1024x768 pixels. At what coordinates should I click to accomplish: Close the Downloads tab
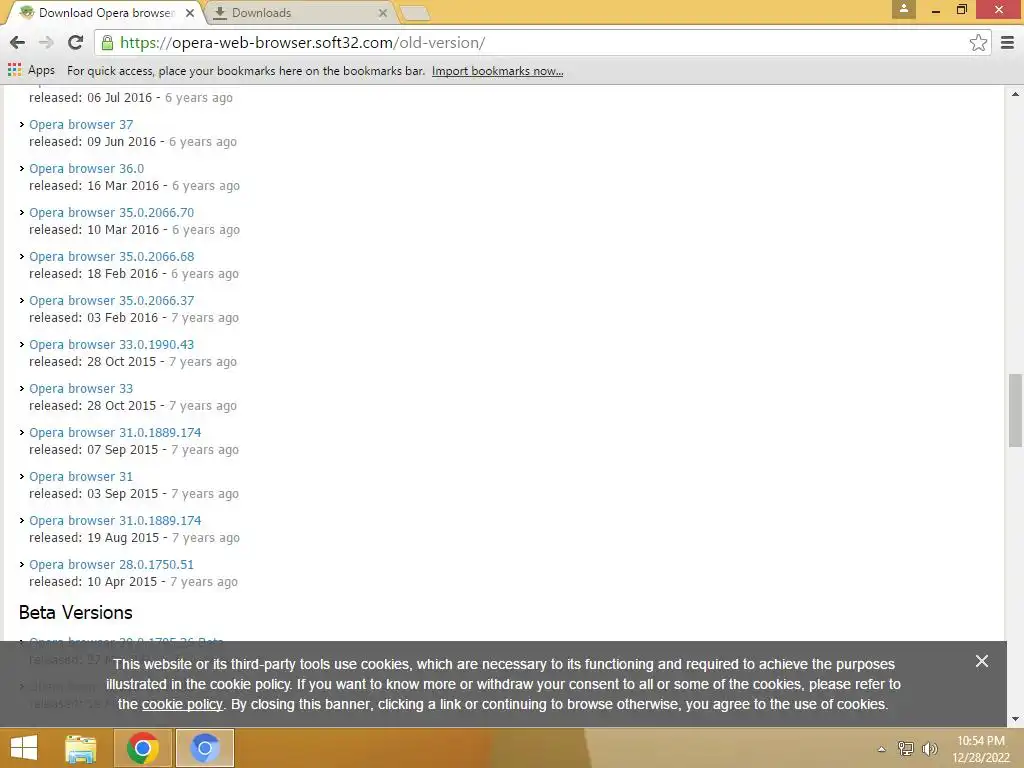pos(383,12)
